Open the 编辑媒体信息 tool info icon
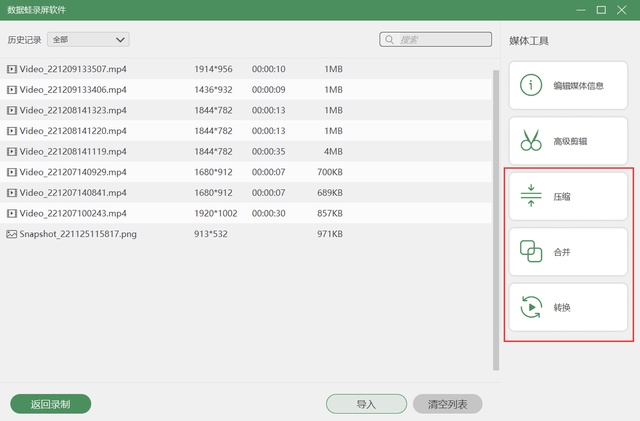The image size is (640, 421). [x=531, y=85]
